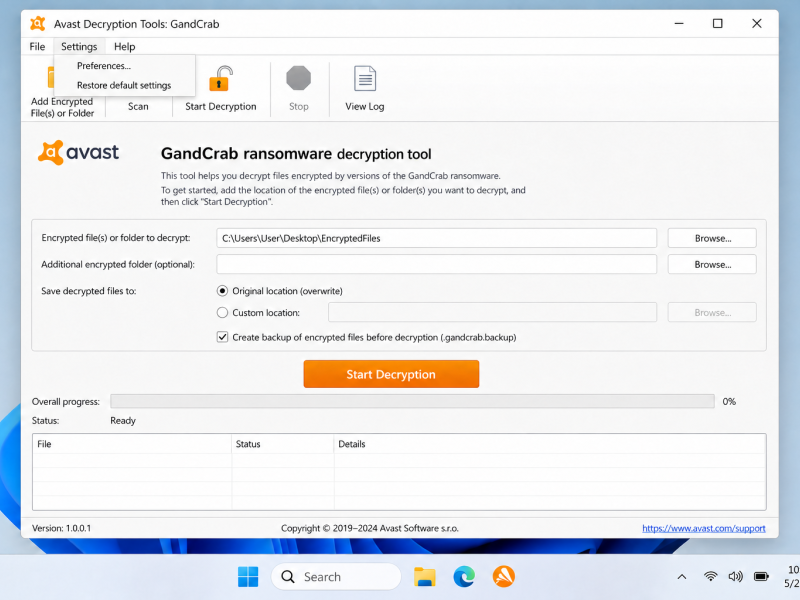Screen dimensions: 800x600
Task: Minimize the Avast Decryption Tools window
Action: tap(679, 23)
